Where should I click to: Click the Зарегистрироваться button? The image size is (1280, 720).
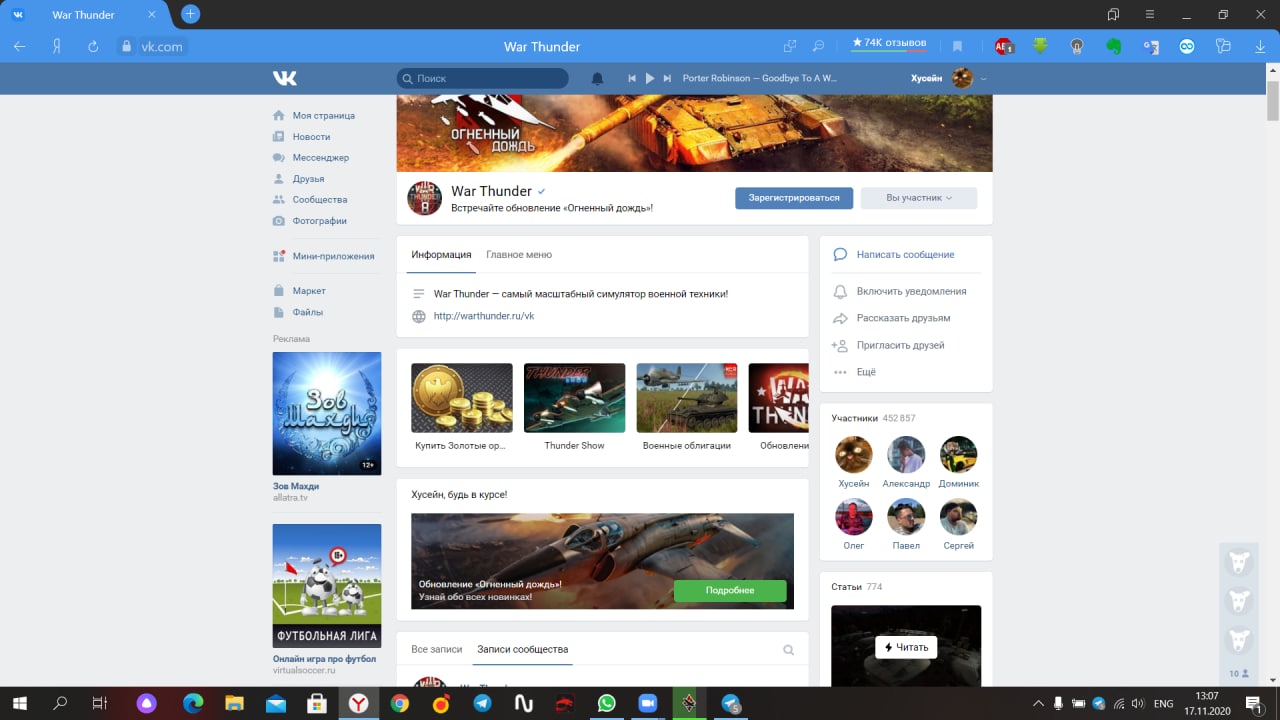point(794,198)
